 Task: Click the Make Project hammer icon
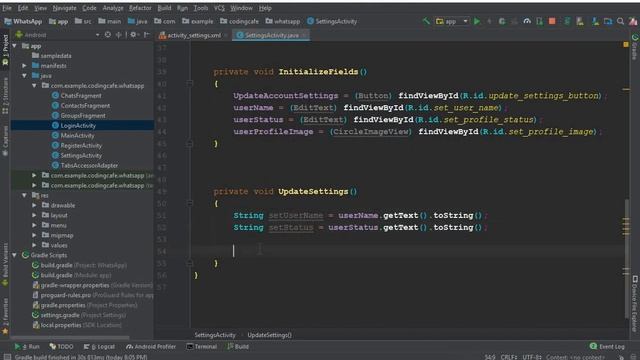[426, 21]
